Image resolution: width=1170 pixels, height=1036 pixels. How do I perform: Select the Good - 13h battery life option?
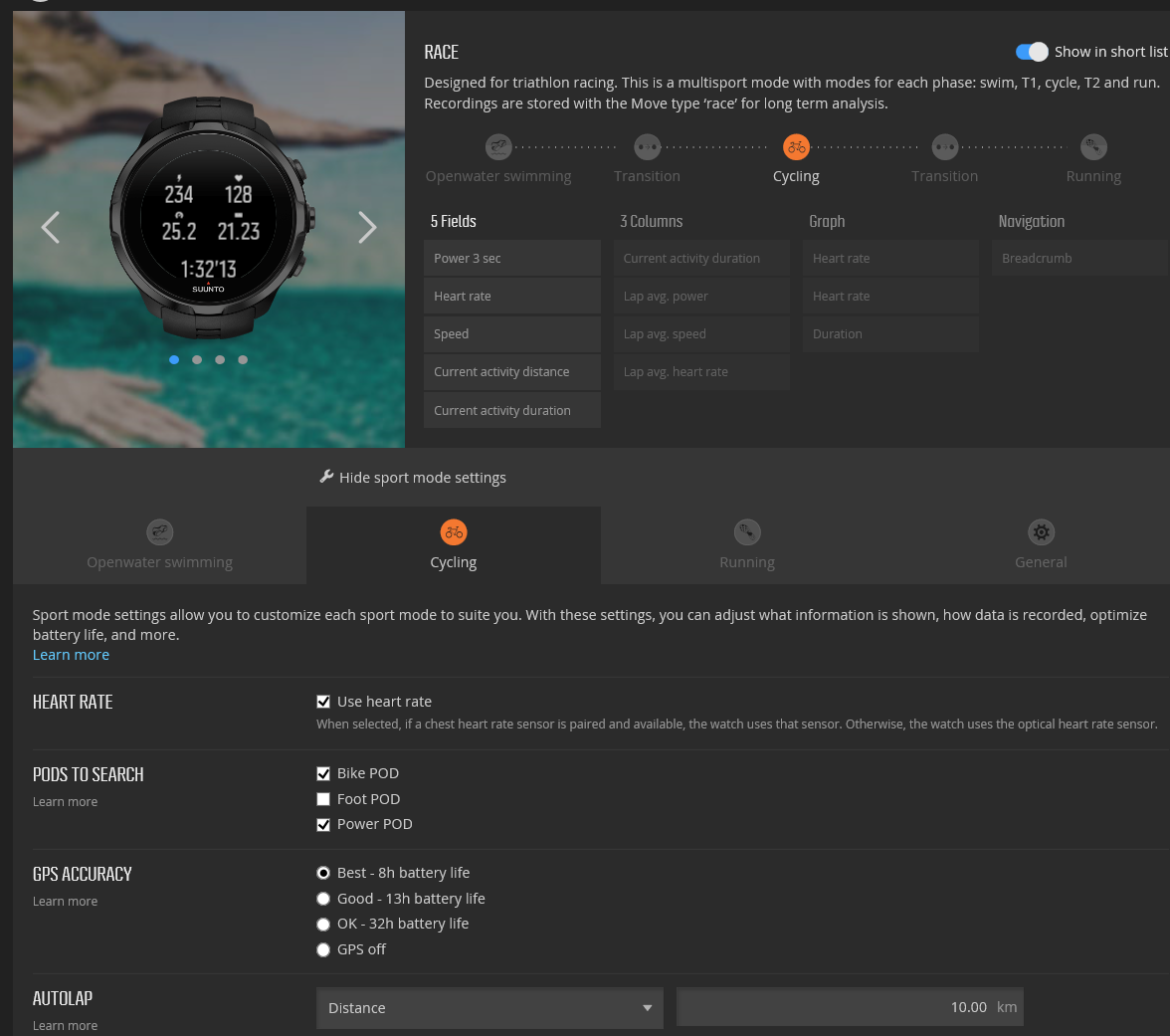[322, 898]
